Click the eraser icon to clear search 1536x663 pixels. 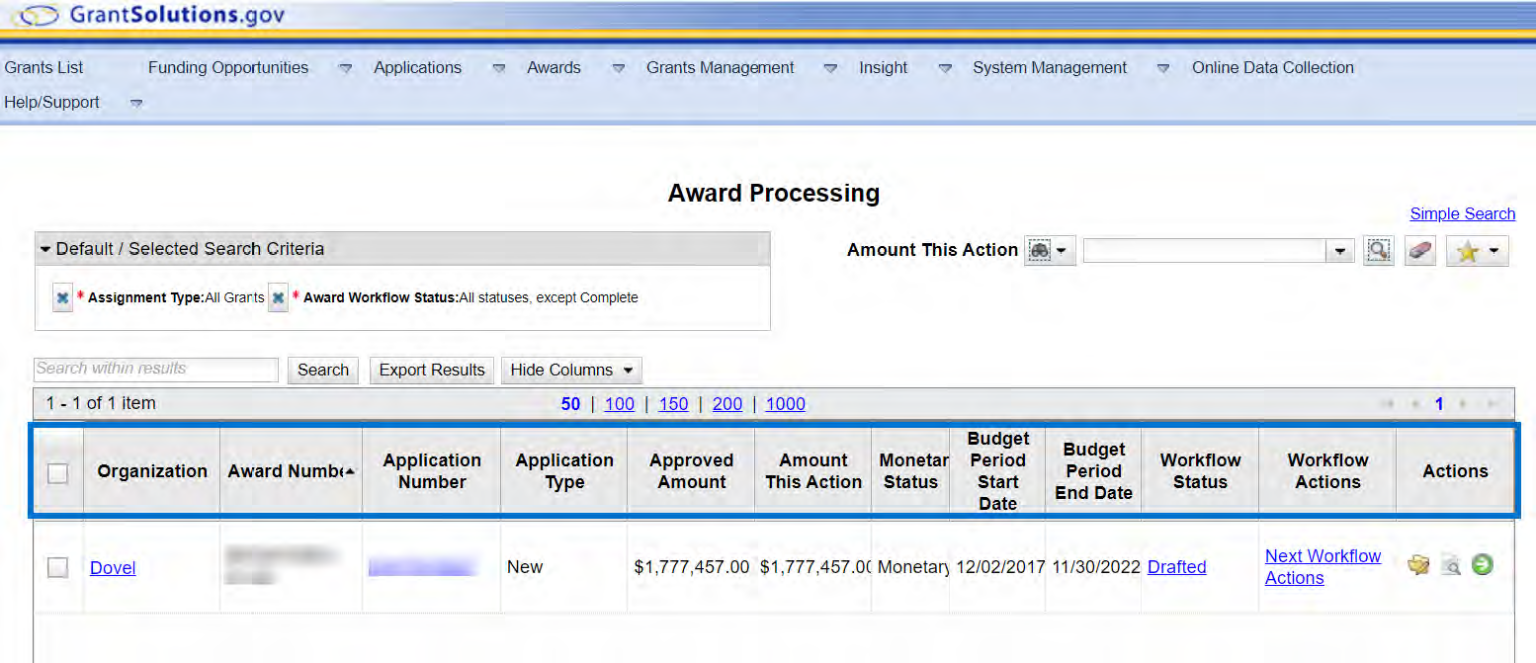tap(1420, 251)
